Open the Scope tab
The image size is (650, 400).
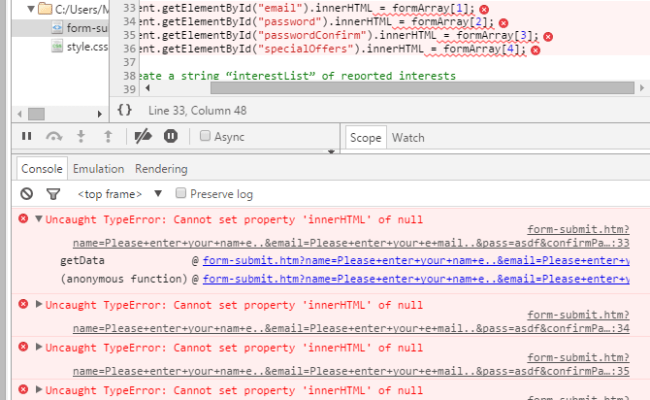tap(366, 138)
